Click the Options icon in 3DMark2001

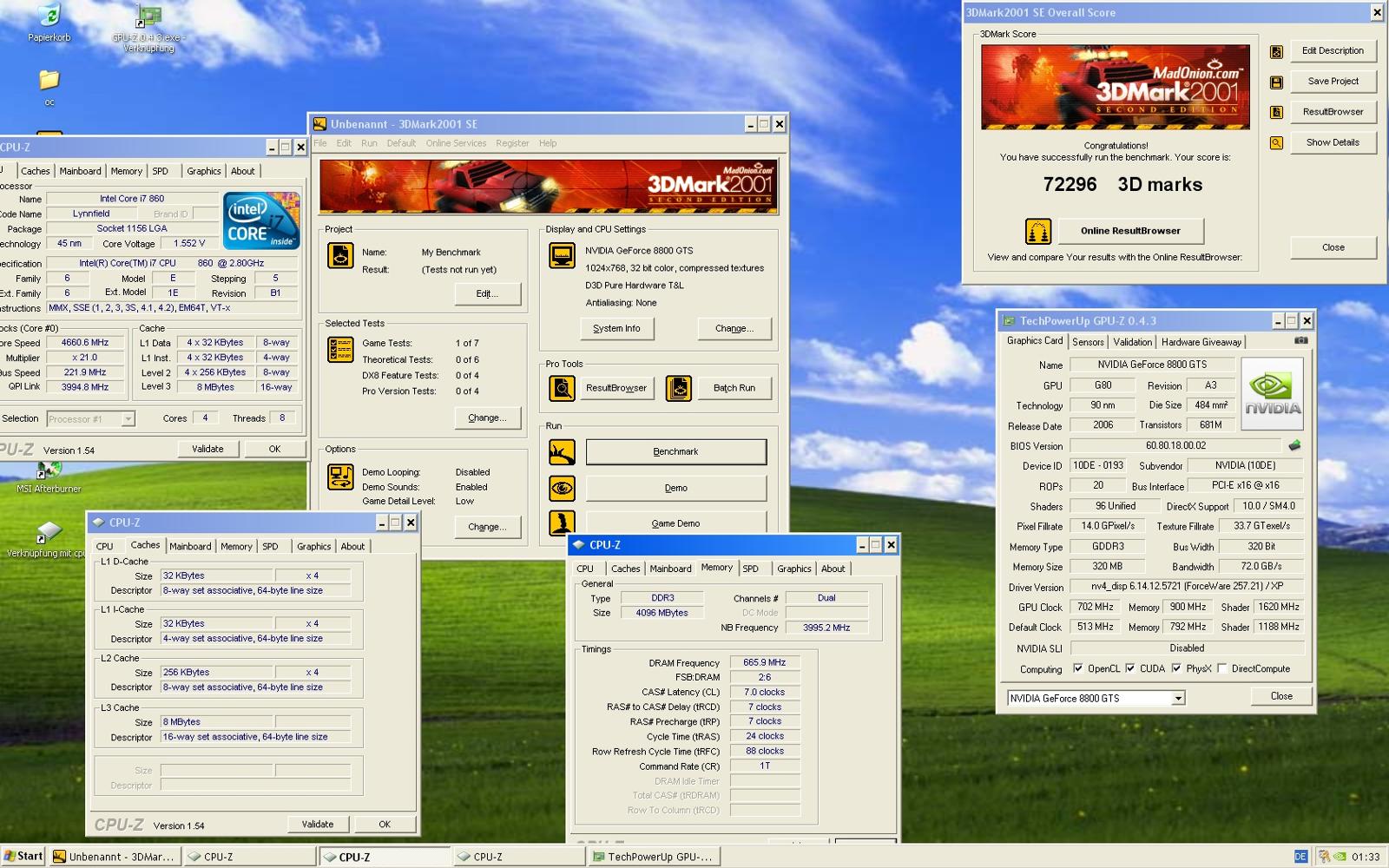340,477
